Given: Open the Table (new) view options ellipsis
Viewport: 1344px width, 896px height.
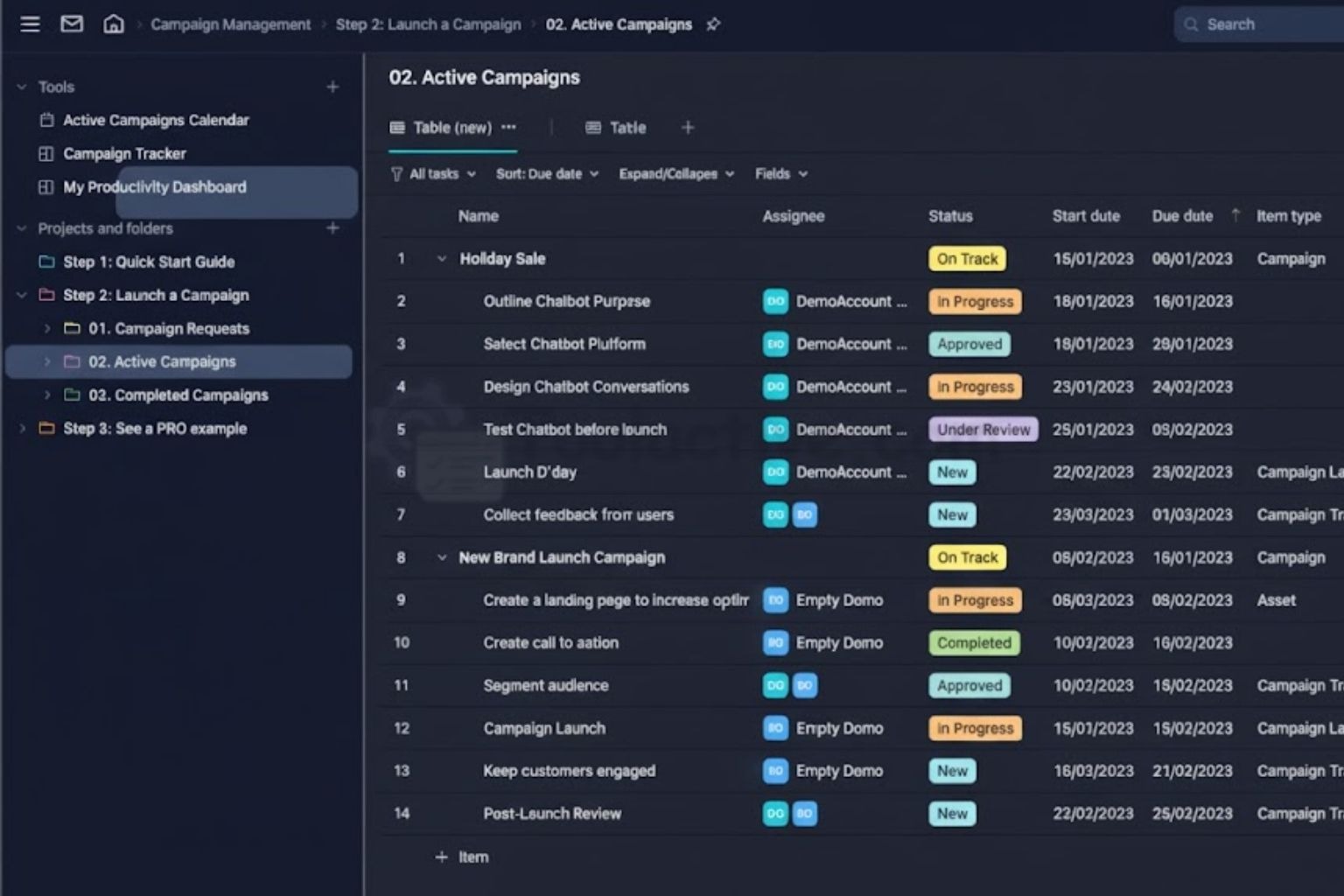Looking at the screenshot, I should 508,128.
